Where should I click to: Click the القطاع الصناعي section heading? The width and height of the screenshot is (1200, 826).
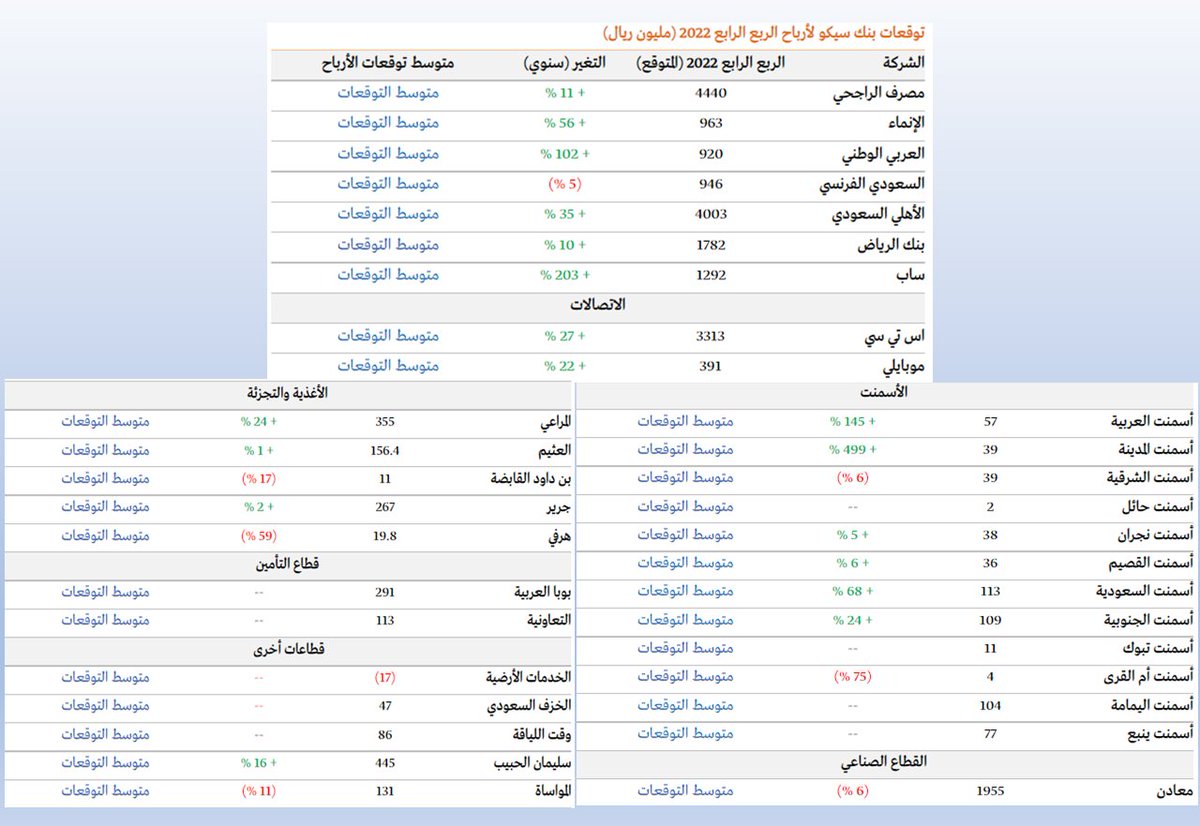point(886,762)
